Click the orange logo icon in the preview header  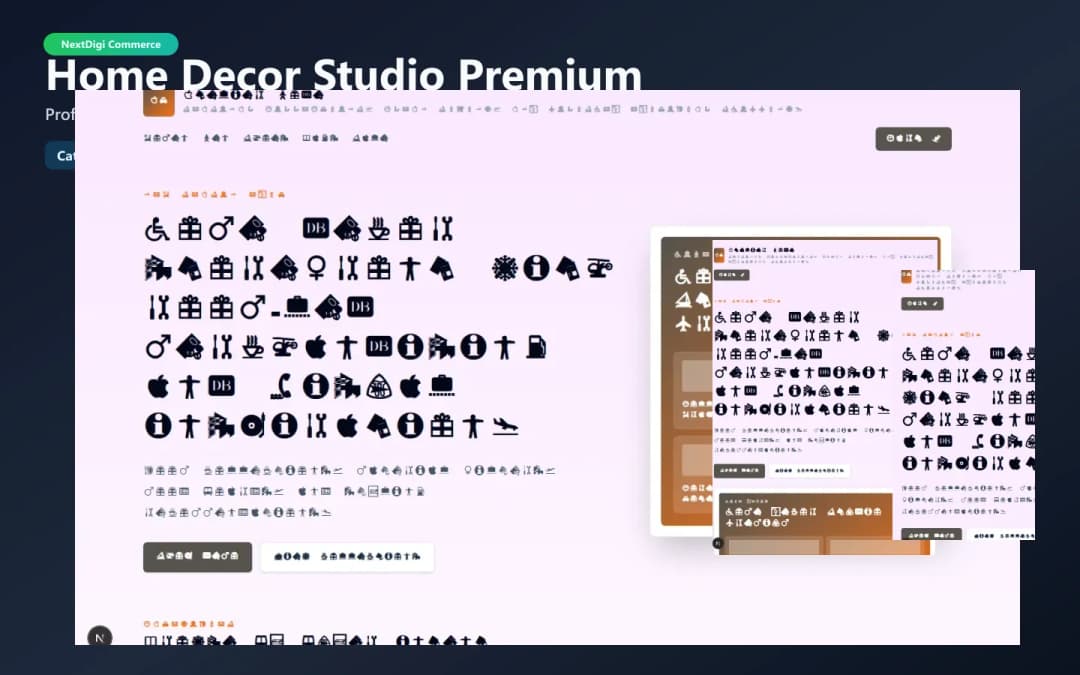(x=158, y=101)
